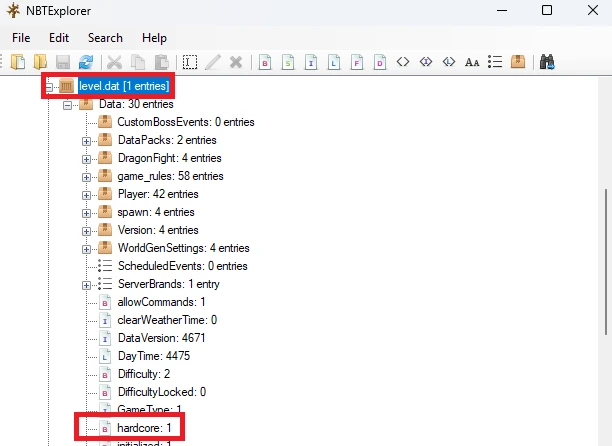The width and height of the screenshot is (612, 446).
Task: Select the allowCommands: 1 tag
Action: coord(161,302)
